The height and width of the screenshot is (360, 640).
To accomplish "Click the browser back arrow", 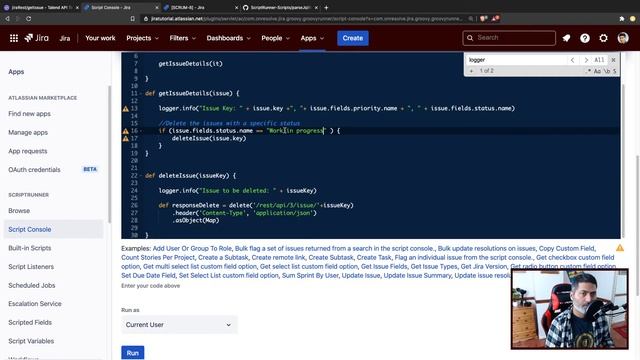I will click(7, 19).
